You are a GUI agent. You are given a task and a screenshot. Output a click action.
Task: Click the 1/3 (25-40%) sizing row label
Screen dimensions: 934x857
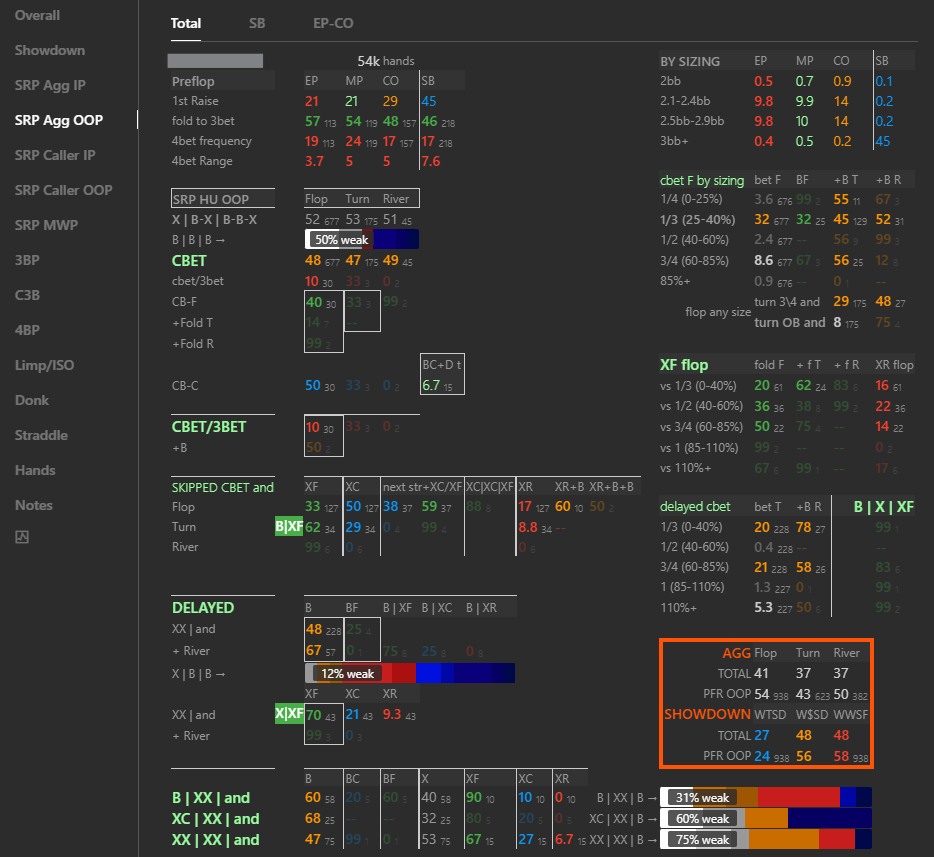pos(697,220)
